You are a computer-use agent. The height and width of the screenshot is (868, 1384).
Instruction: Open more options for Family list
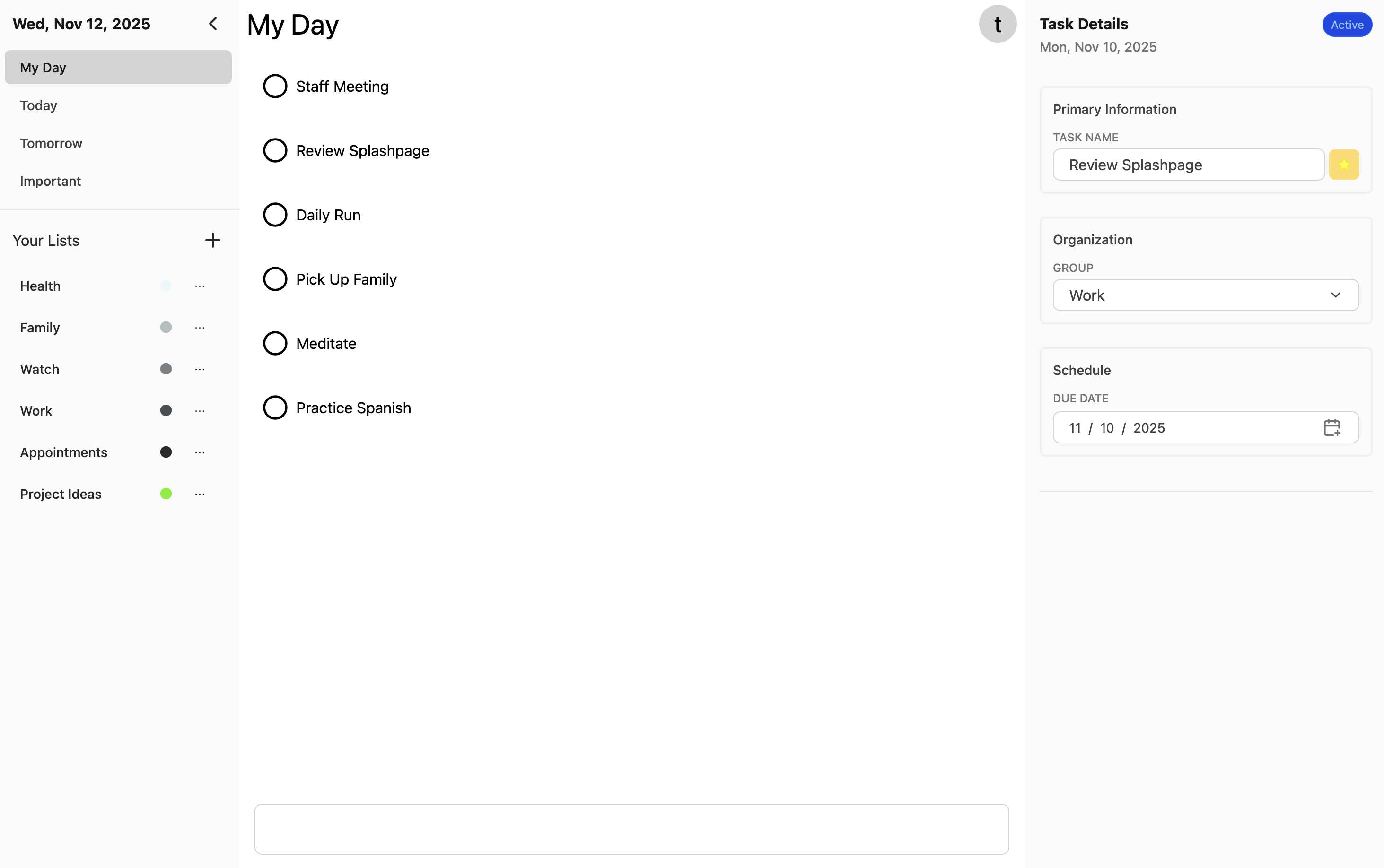(200, 328)
